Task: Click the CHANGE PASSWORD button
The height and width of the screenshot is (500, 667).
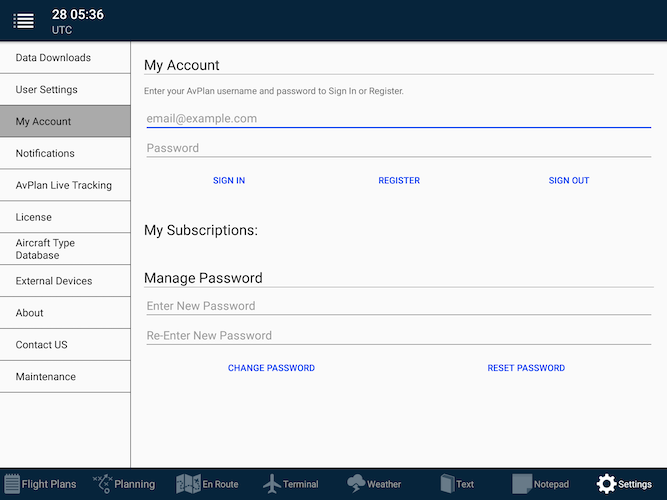Action: coord(271,368)
